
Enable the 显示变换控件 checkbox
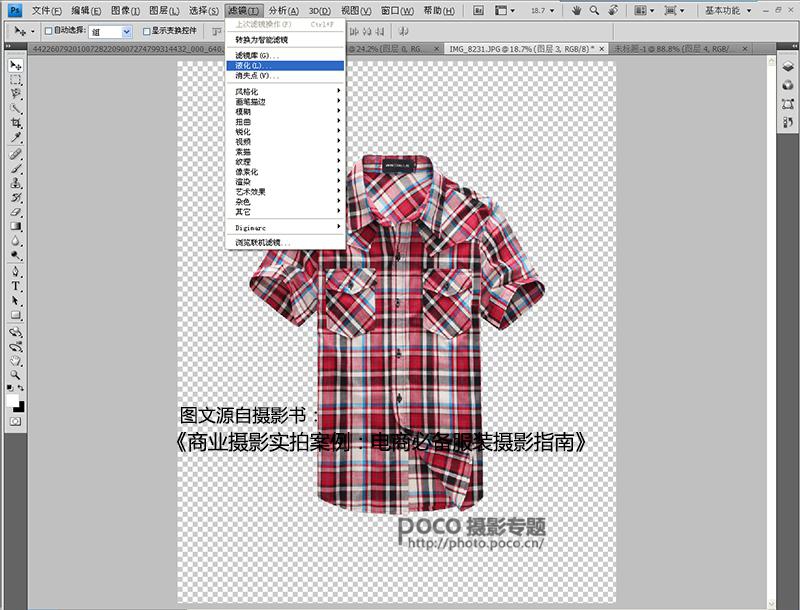click(147, 31)
